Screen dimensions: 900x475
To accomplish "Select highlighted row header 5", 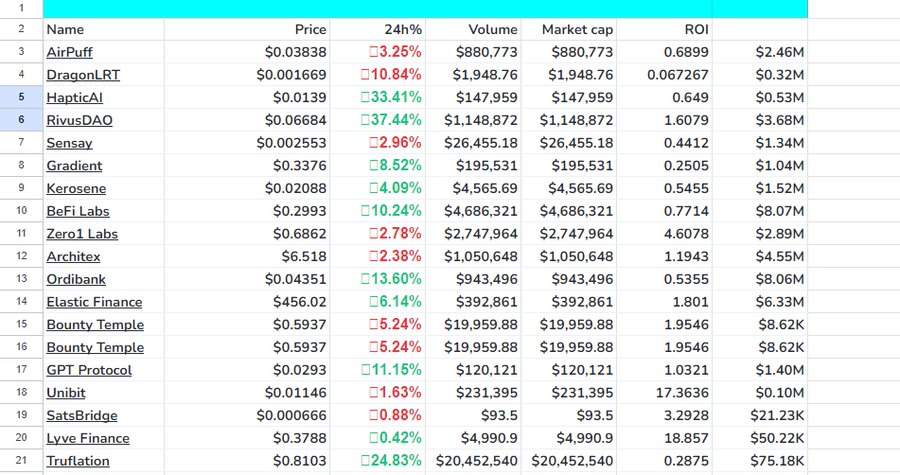I will pos(21,98).
